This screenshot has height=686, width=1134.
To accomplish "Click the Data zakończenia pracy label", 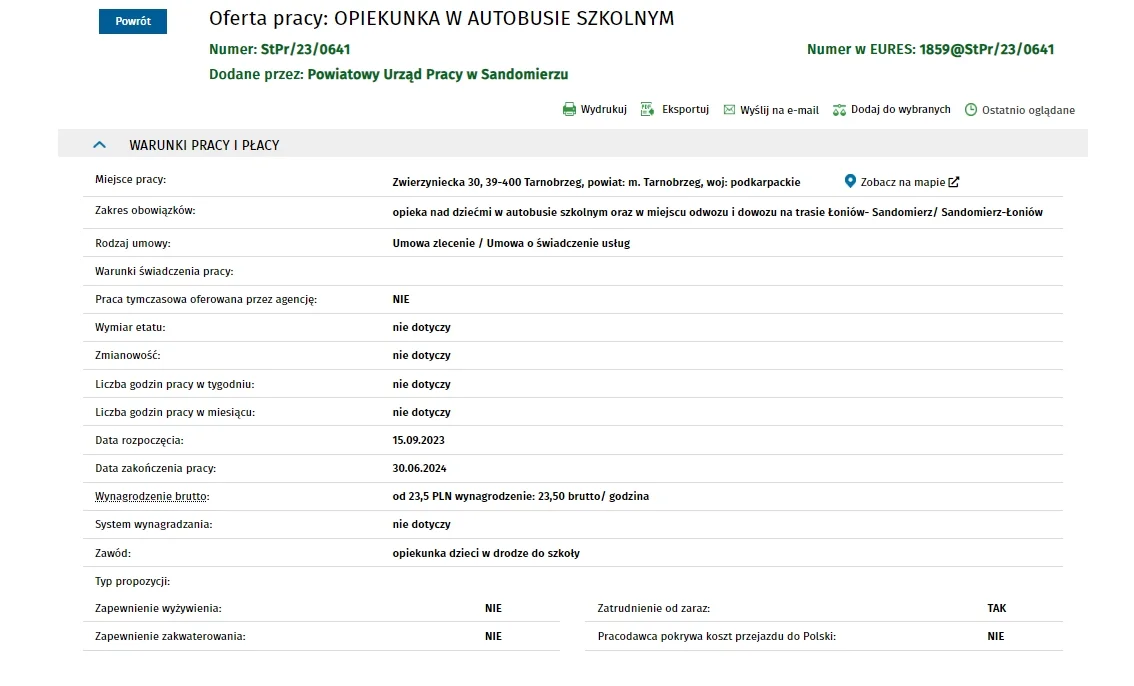I will tap(155, 468).
